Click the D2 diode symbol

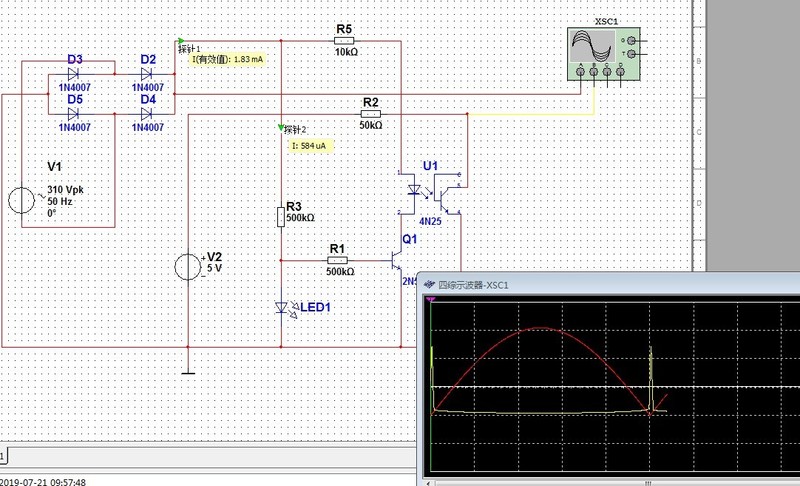pos(147,72)
